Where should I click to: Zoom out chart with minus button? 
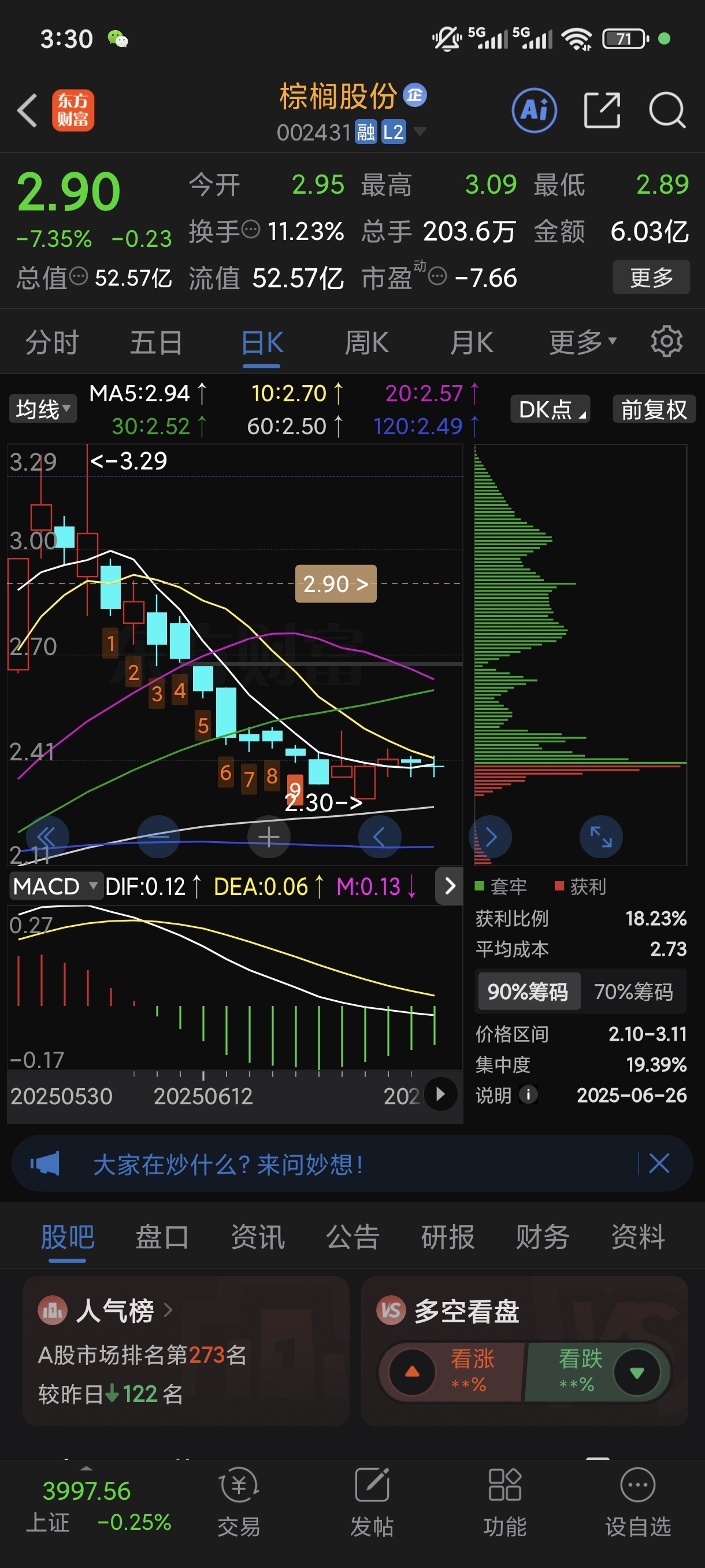point(159,837)
